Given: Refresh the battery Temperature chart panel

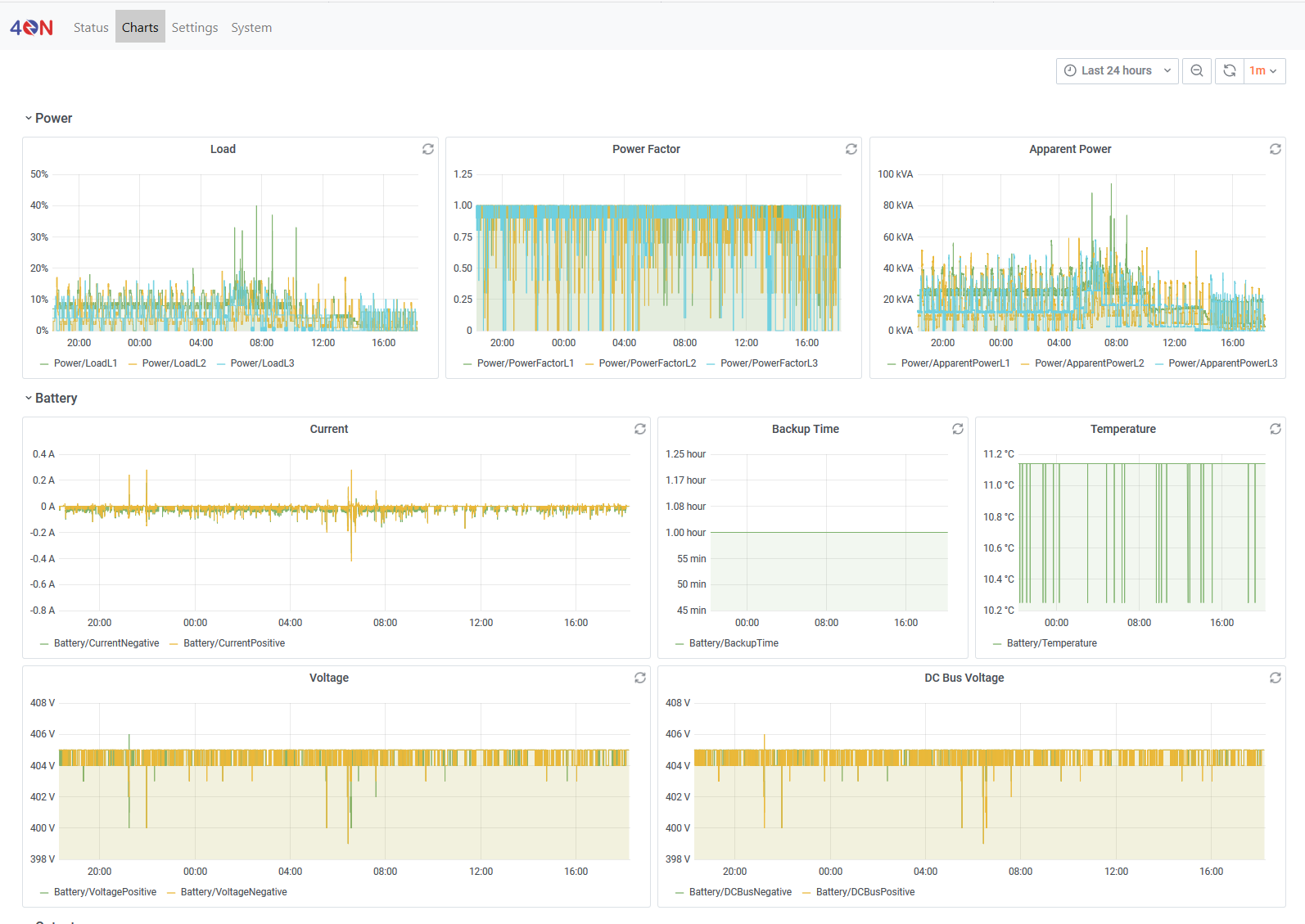Looking at the screenshot, I should (1276, 429).
